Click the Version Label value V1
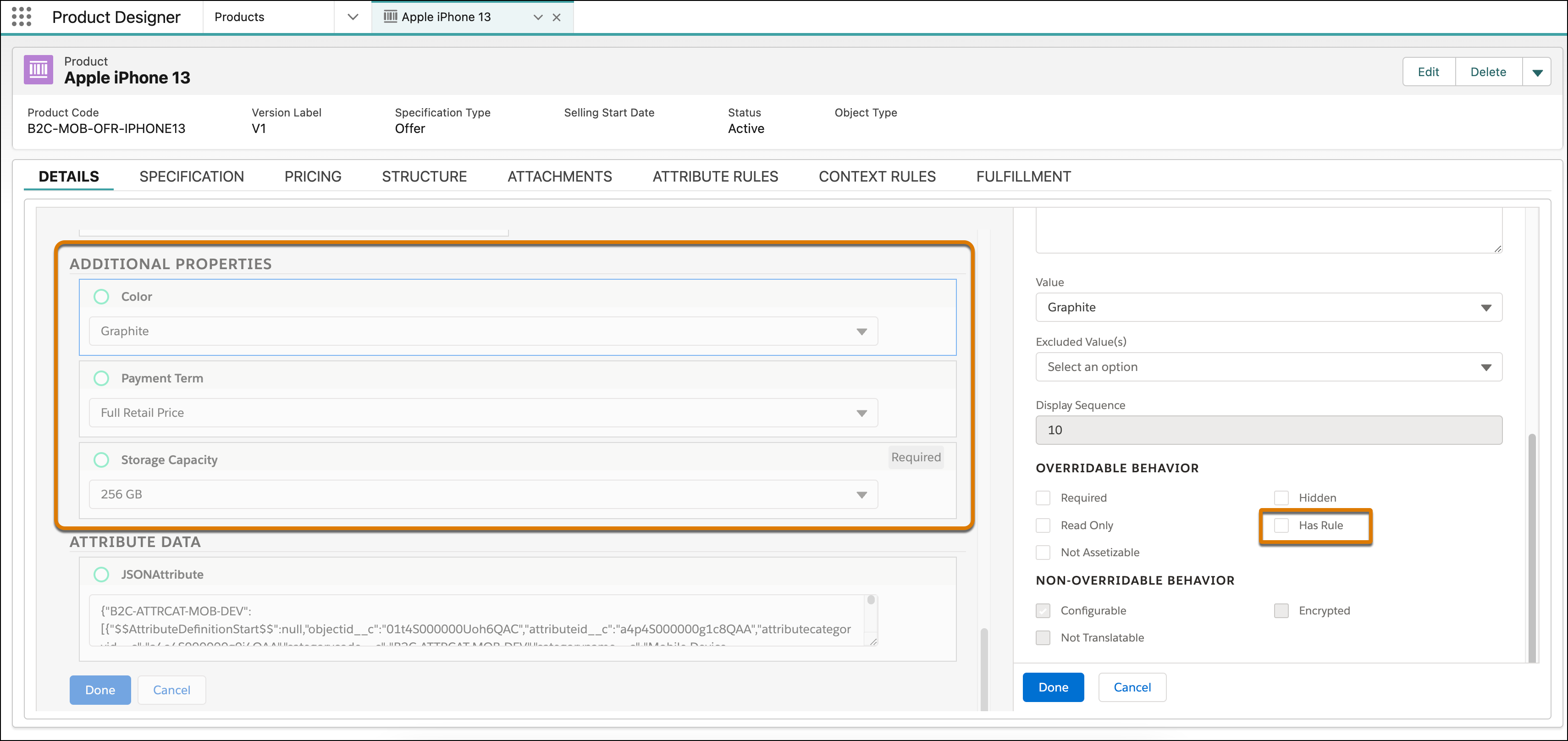Image resolution: width=1568 pixels, height=741 pixels. 259,128
